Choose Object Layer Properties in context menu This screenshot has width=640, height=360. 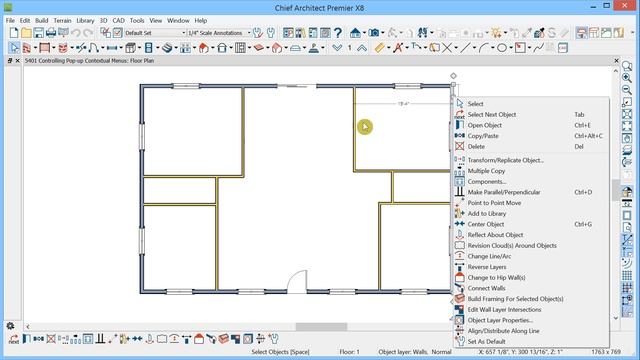[x=531, y=320]
